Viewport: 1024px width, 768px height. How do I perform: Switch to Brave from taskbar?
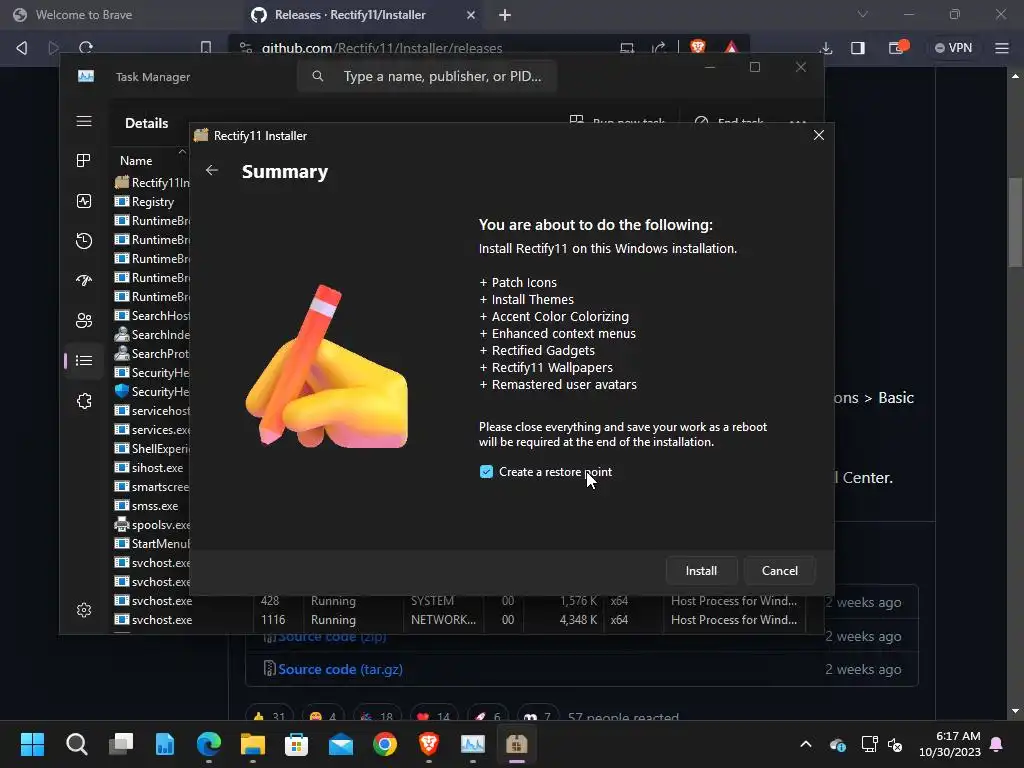(x=429, y=744)
